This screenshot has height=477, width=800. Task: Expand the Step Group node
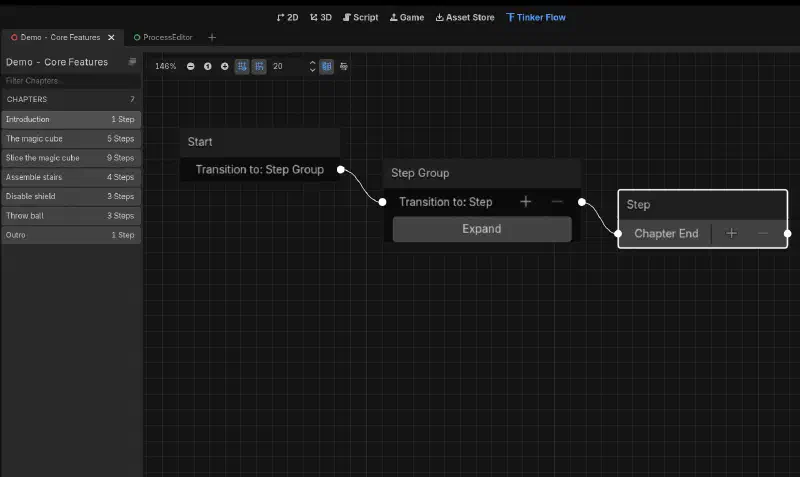(482, 229)
